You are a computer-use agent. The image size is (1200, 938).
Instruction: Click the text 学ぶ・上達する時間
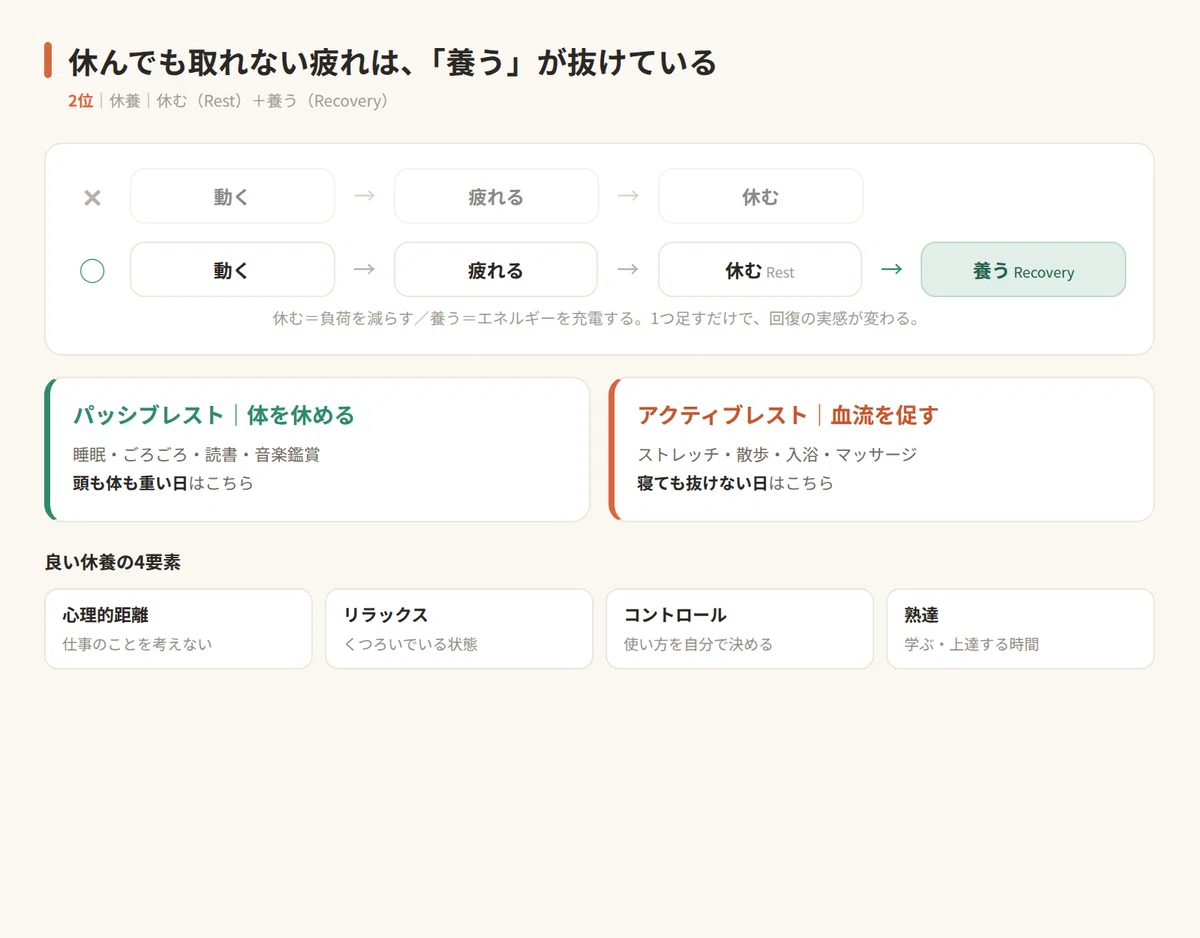coord(972,644)
